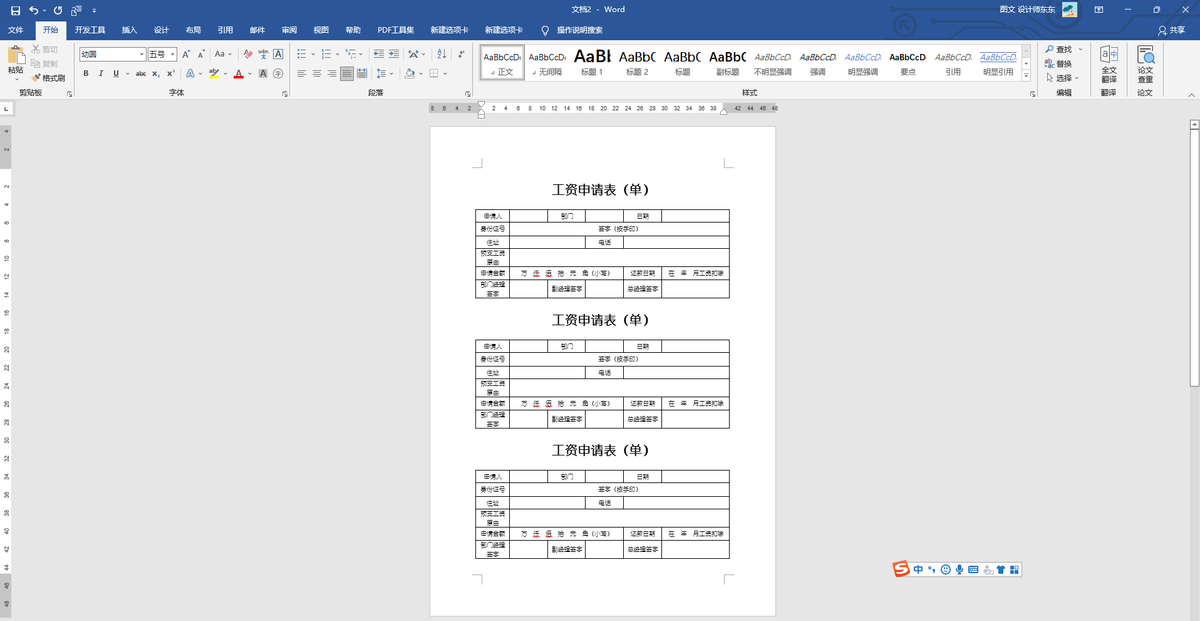The image size is (1200, 621).
Task: Center-align the paragraph text
Action: (x=317, y=73)
